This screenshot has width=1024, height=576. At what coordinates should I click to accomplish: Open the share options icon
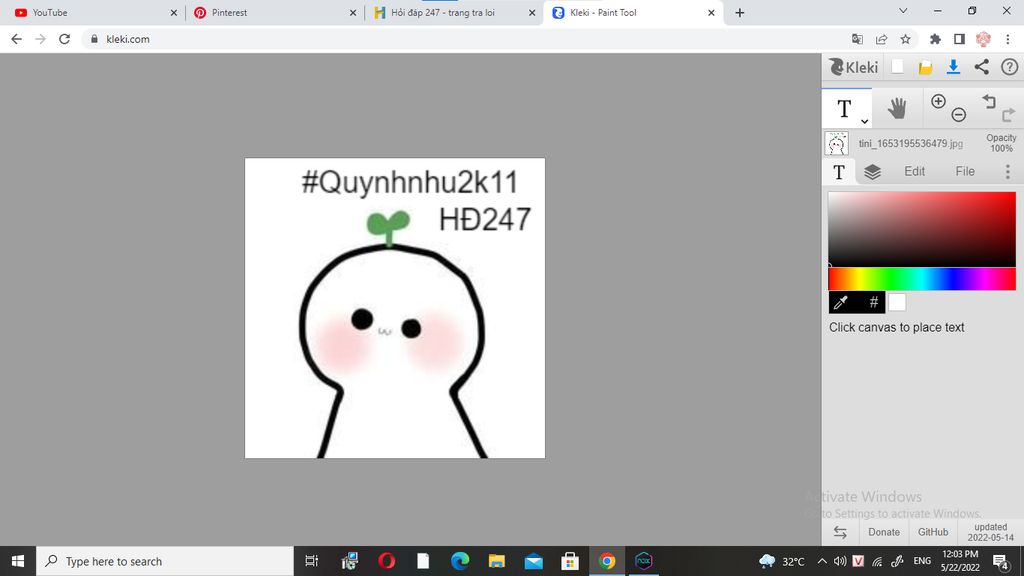(x=981, y=67)
